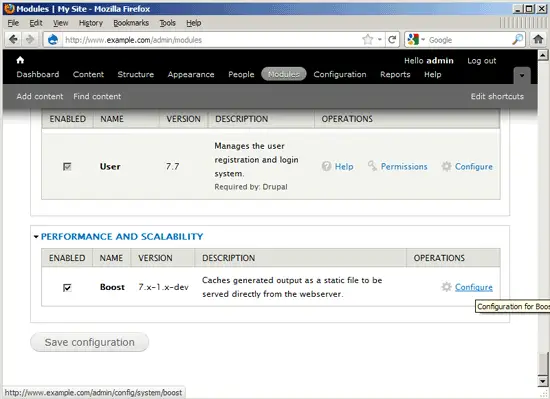Toggle the User module enabled checkbox
The image size is (550, 399).
point(67,166)
